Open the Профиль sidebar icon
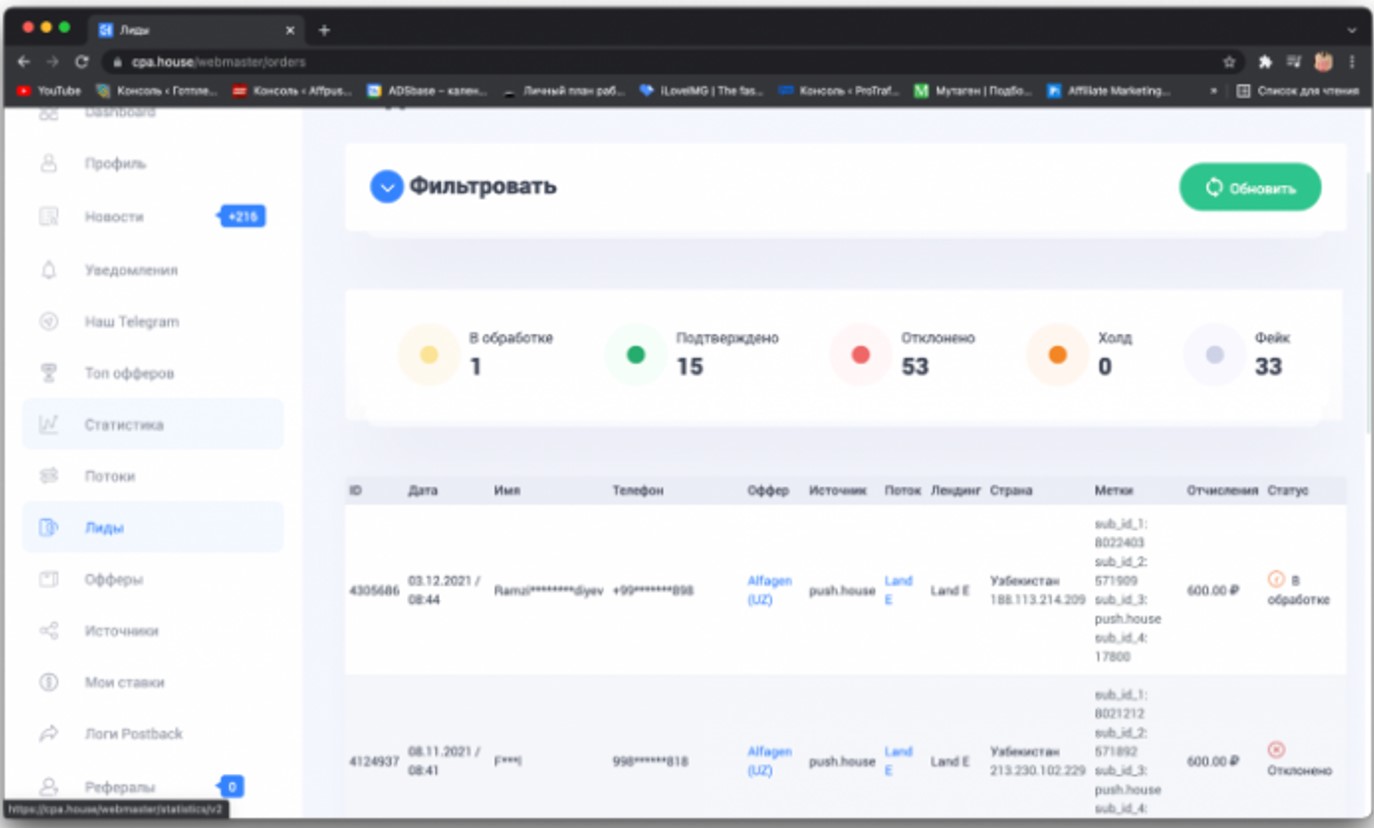This screenshot has height=829, width=1374. tap(49, 163)
